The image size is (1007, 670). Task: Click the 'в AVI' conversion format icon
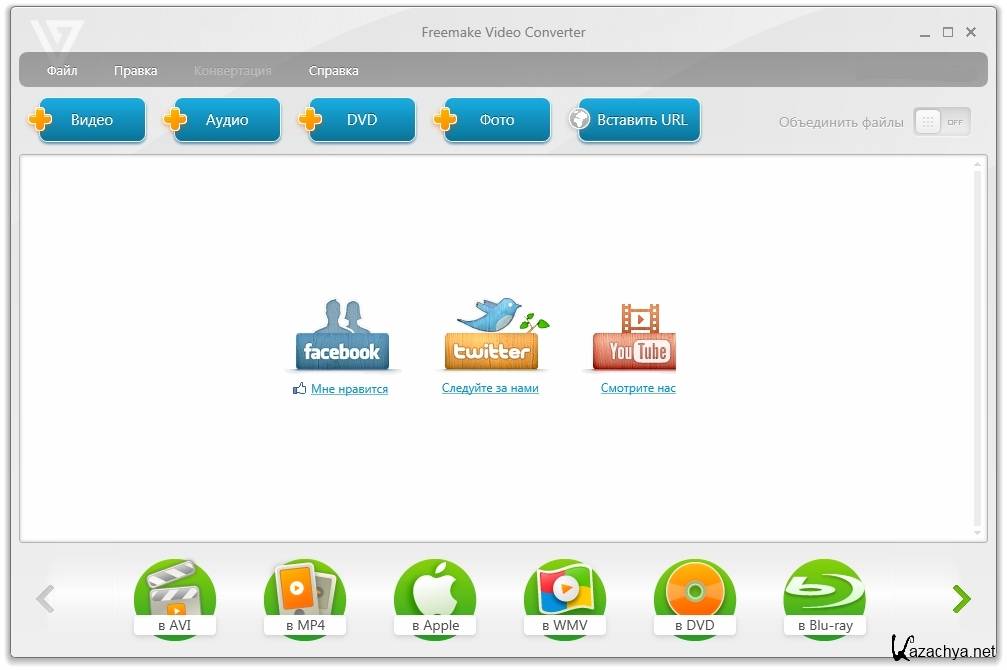(175, 598)
